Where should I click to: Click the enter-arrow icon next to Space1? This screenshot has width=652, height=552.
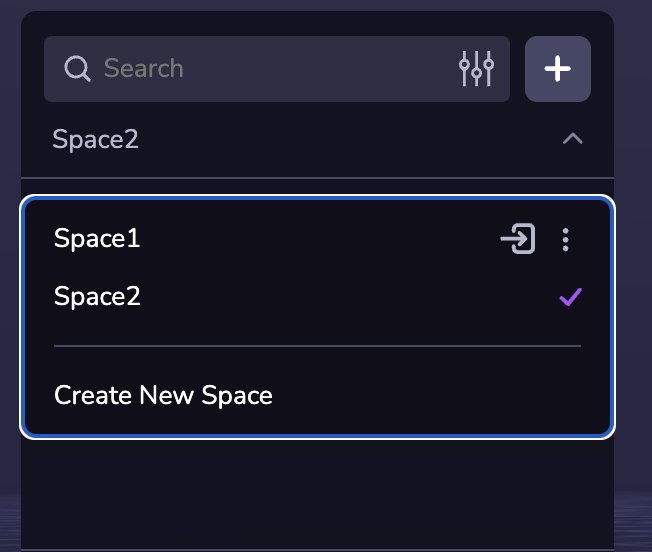coord(517,239)
